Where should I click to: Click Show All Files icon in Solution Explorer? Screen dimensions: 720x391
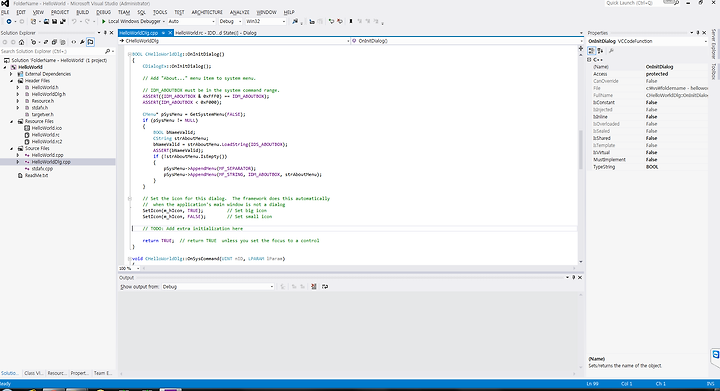tap(62, 42)
